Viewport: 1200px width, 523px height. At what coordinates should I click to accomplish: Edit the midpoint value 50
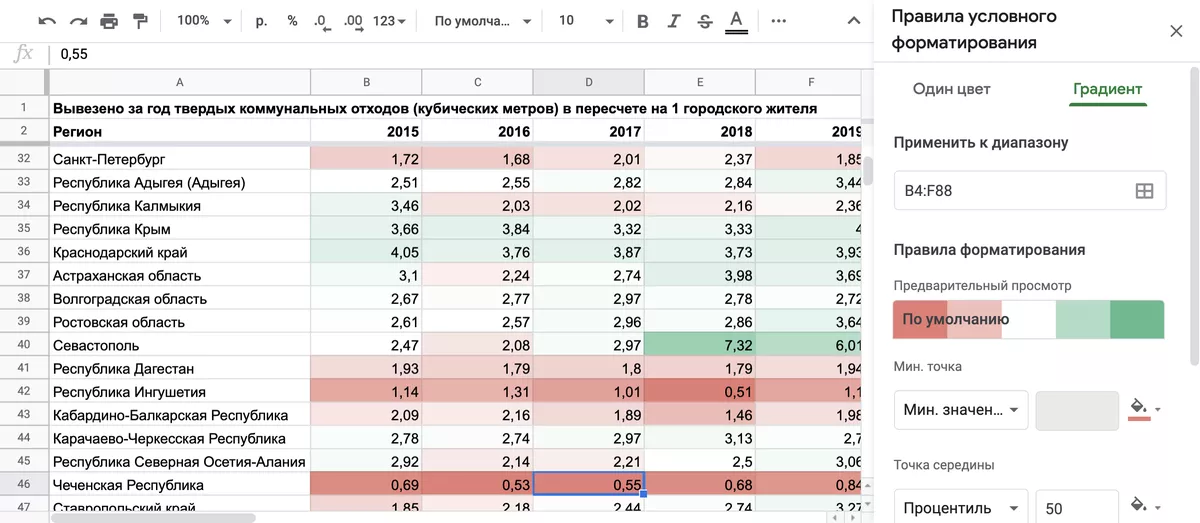click(1077, 509)
